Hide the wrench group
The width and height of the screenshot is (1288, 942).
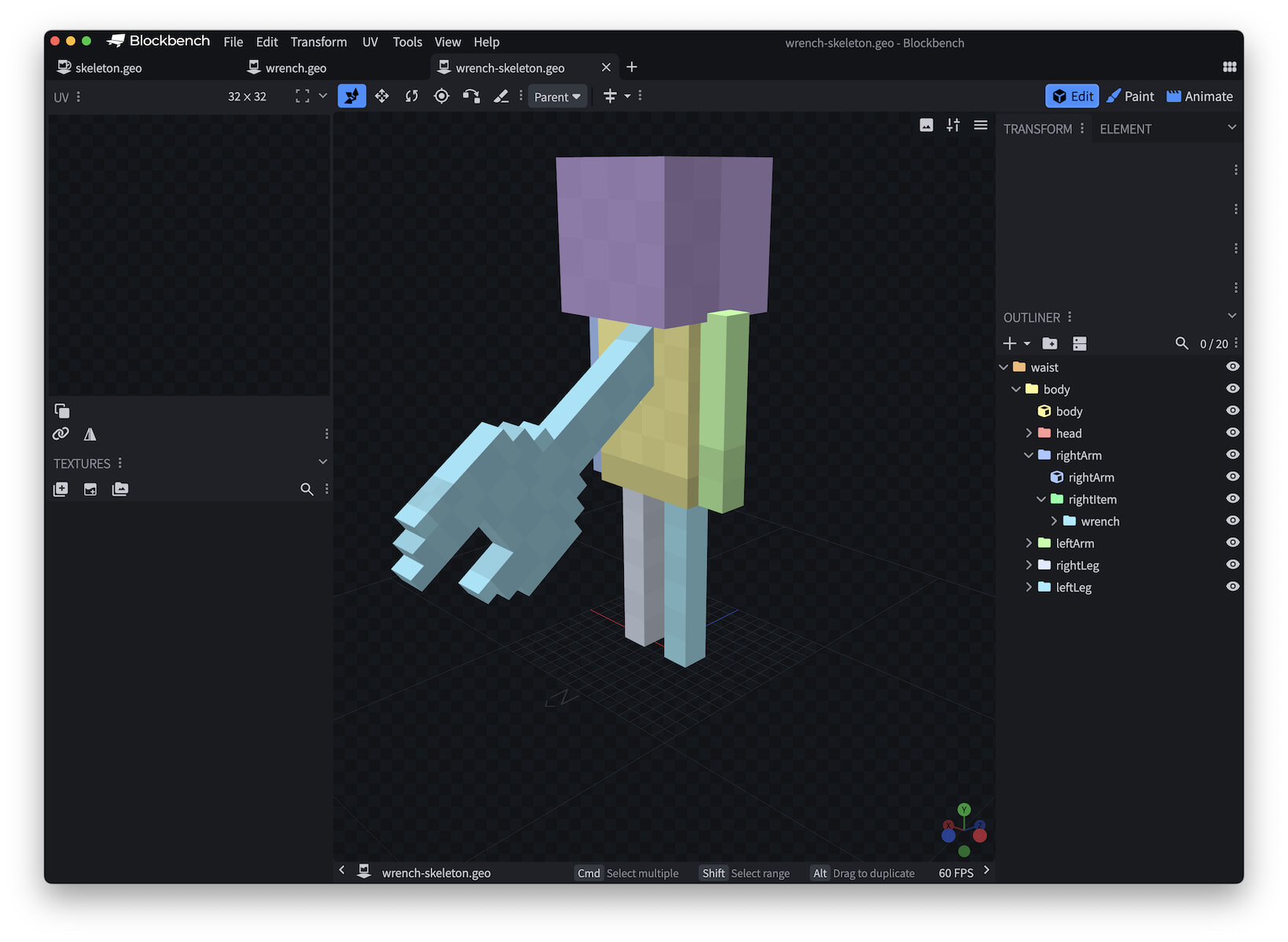tap(1233, 521)
